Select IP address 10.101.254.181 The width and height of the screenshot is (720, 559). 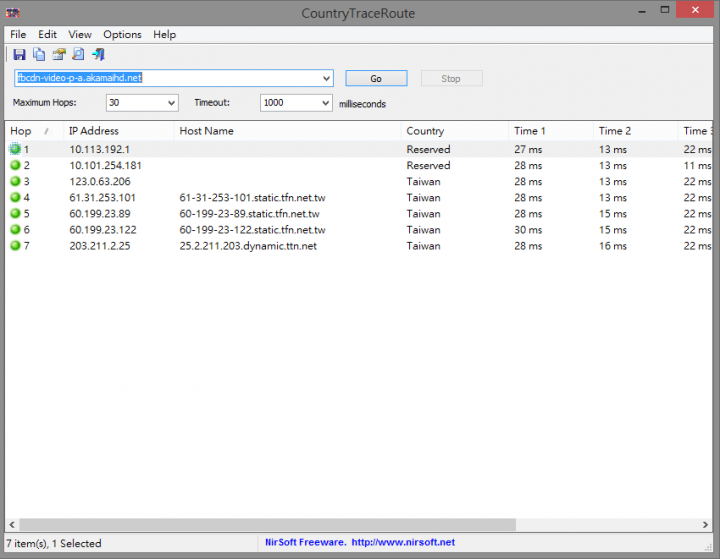coord(105,165)
